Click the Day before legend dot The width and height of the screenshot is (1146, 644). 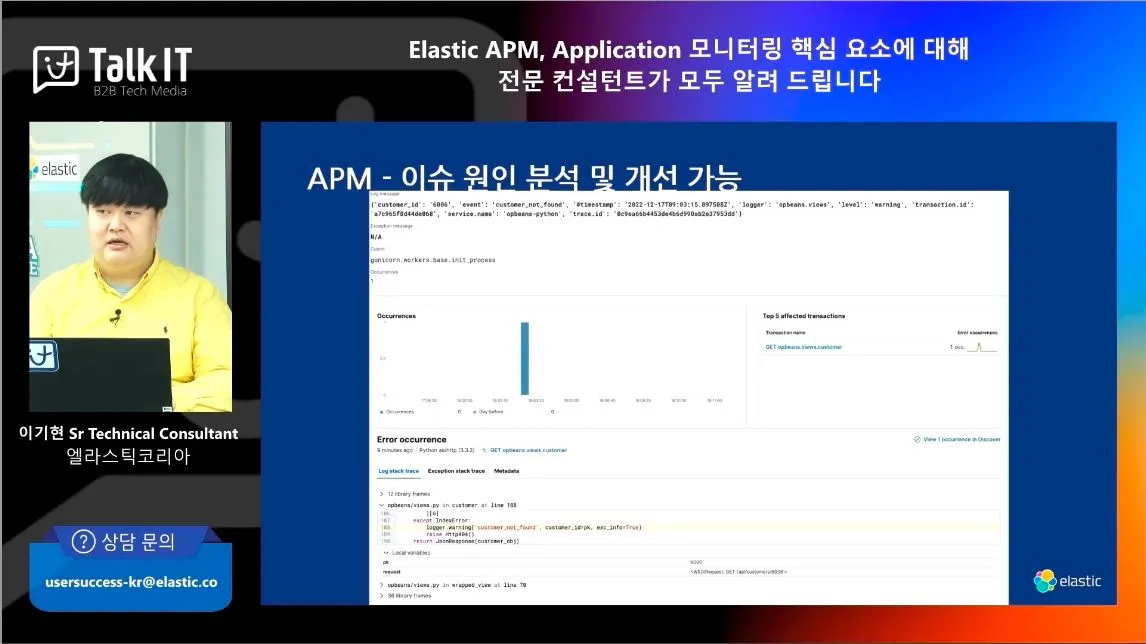(x=474, y=412)
